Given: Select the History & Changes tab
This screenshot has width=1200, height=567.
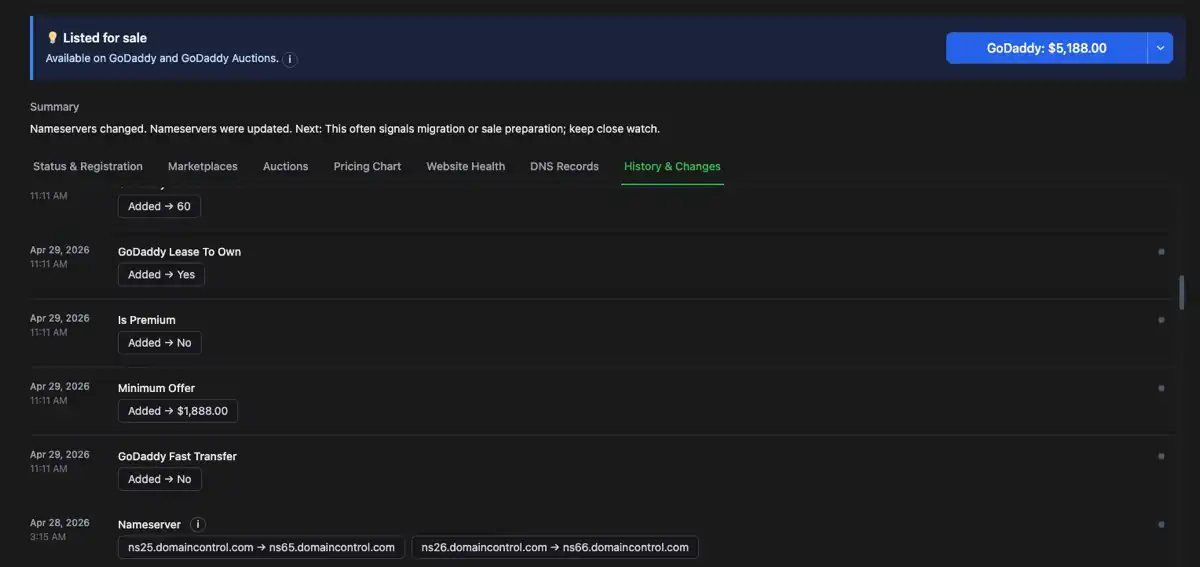Looking at the screenshot, I should point(672,166).
